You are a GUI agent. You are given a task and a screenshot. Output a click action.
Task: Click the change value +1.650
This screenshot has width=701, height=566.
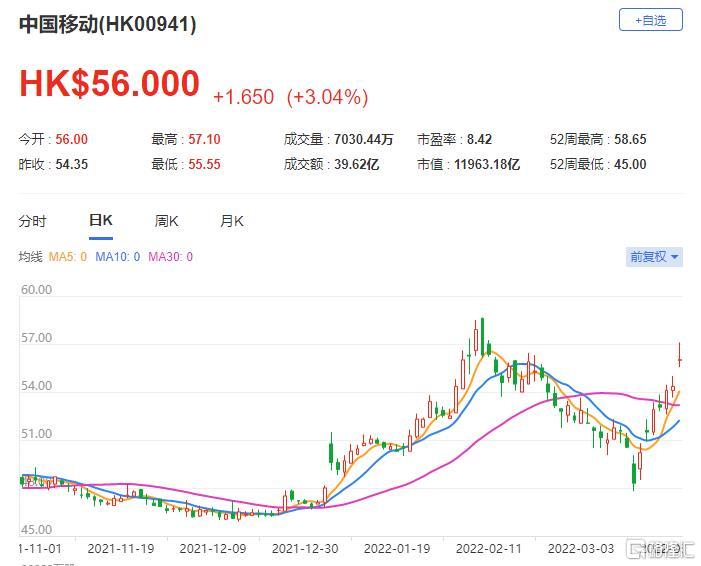coord(244,97)
